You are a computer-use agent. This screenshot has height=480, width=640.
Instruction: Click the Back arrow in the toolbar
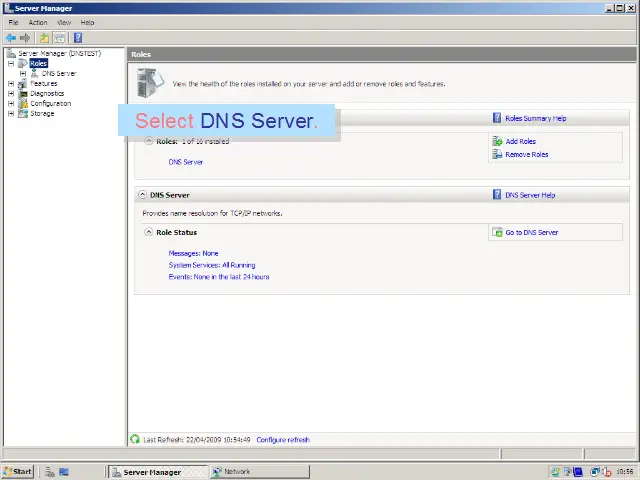pos(11,38)
